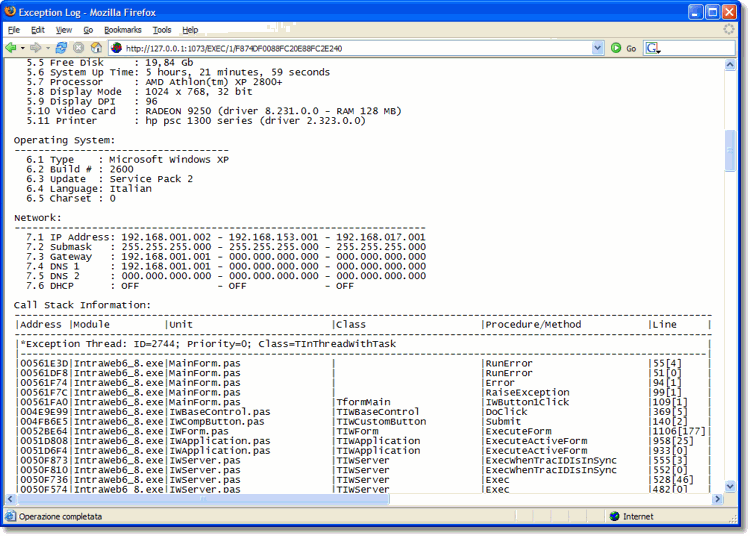Screen dimensions: 750x536
Task: Click the 'Italian' language value
Action: [x=131, y=188]
